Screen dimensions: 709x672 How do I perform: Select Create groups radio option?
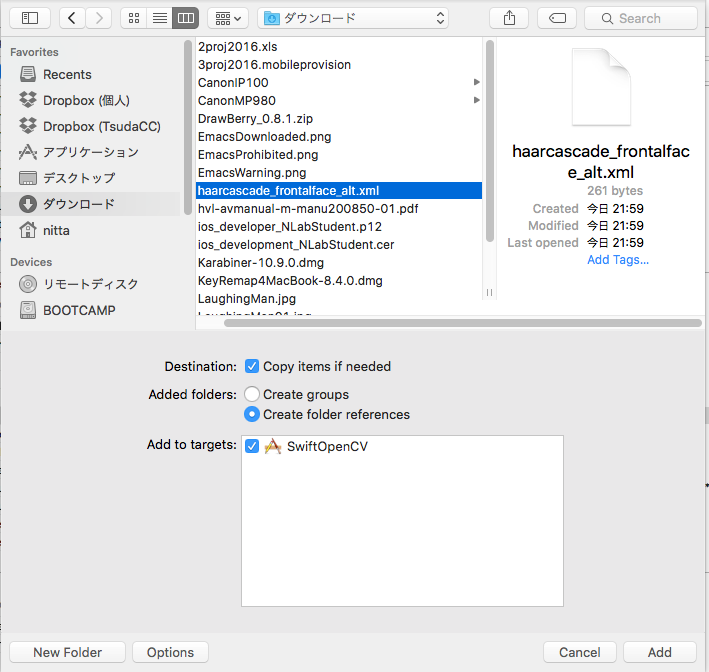[x=252, y=394]
